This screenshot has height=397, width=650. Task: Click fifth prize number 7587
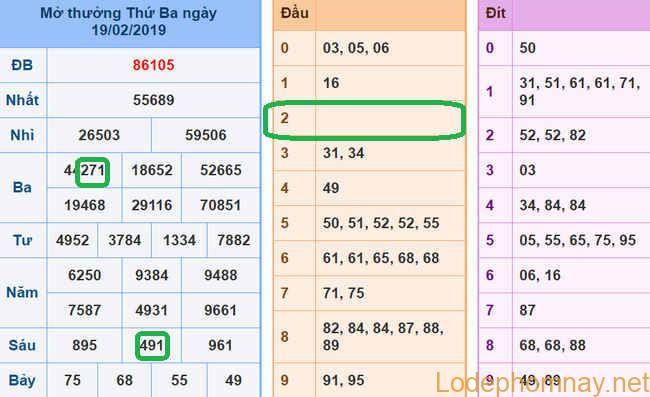[85, 310]
